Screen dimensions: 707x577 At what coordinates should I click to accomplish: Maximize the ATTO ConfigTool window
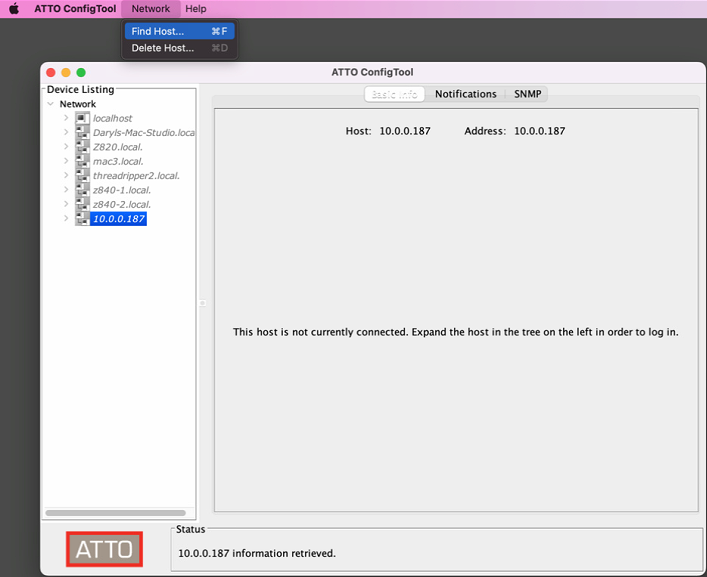click(81, 73)
